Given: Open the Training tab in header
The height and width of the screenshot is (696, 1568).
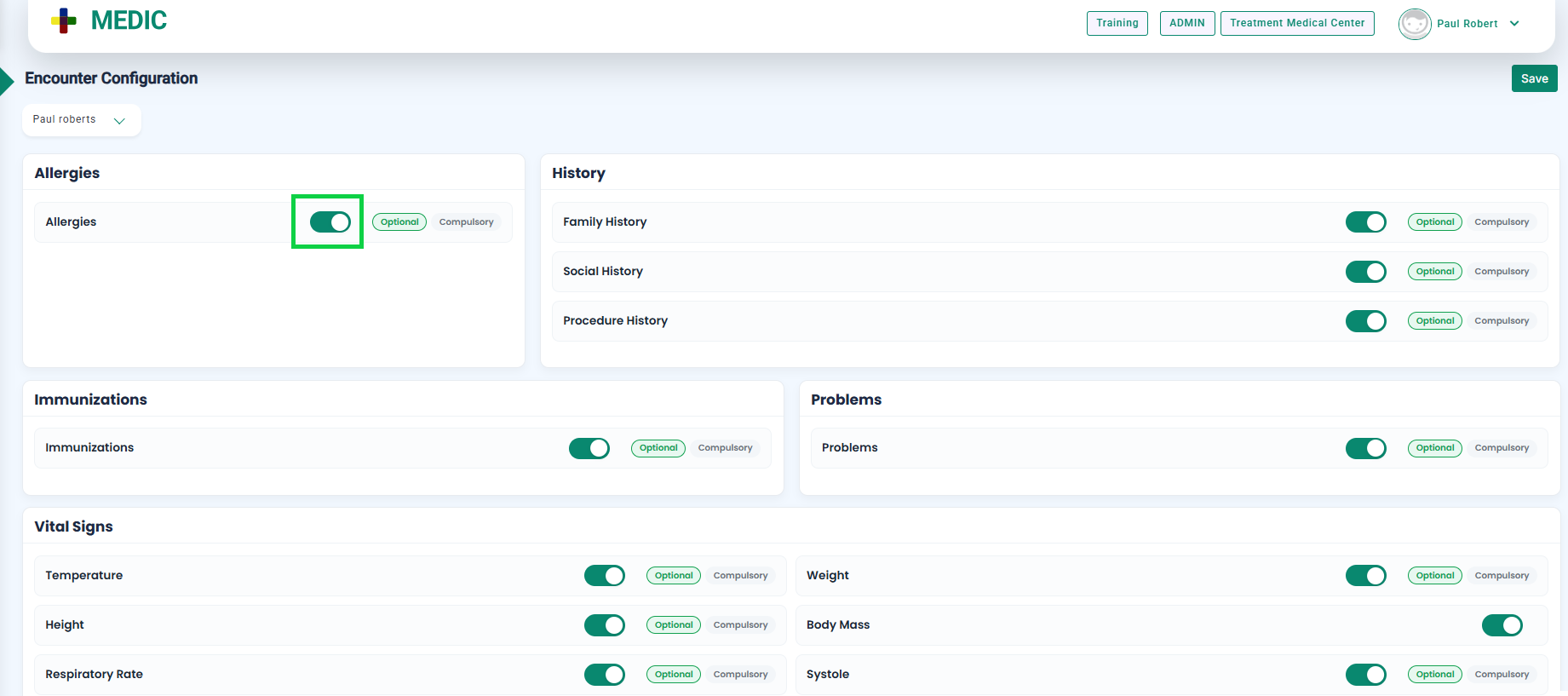Looking at the screenshot, I should coord(1117,23).
